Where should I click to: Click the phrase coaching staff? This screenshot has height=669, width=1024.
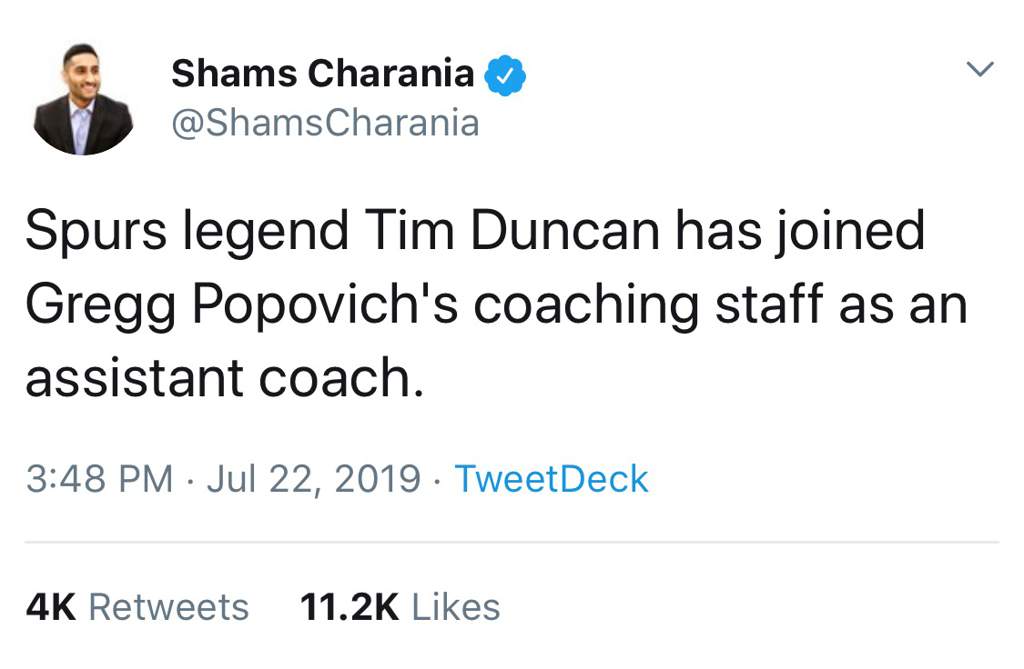647,306
